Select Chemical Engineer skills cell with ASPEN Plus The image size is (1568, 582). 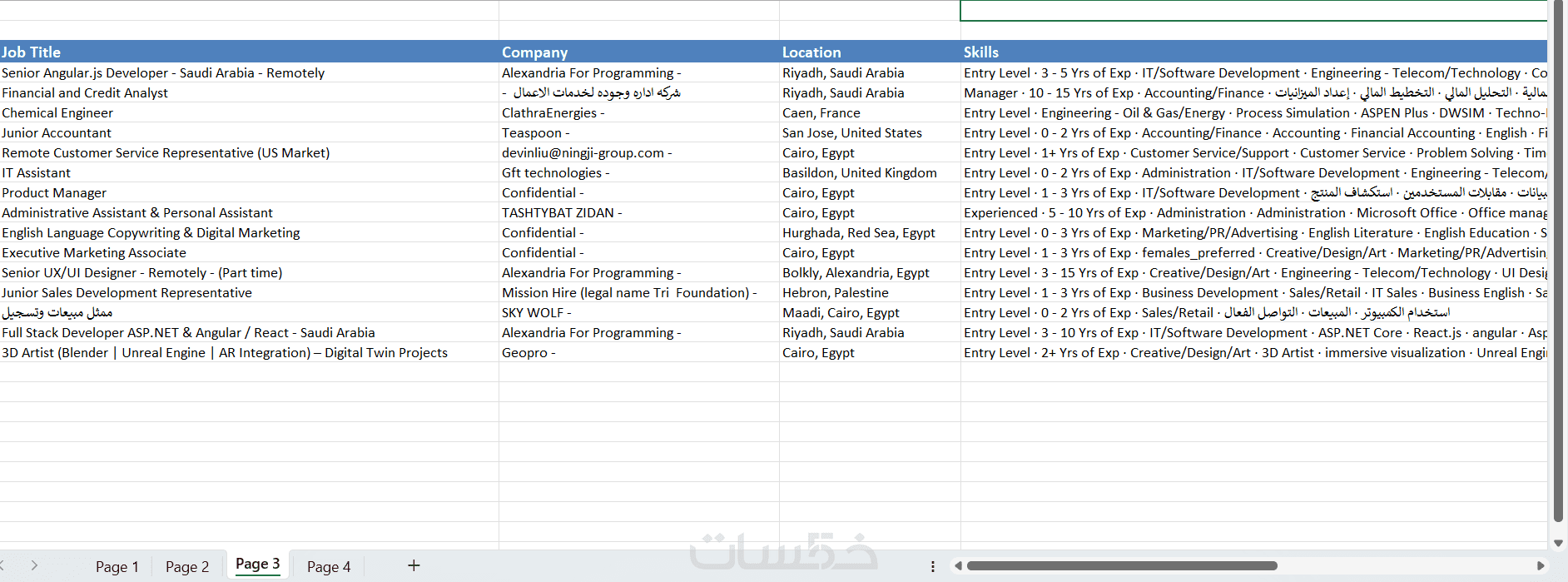1253,112
